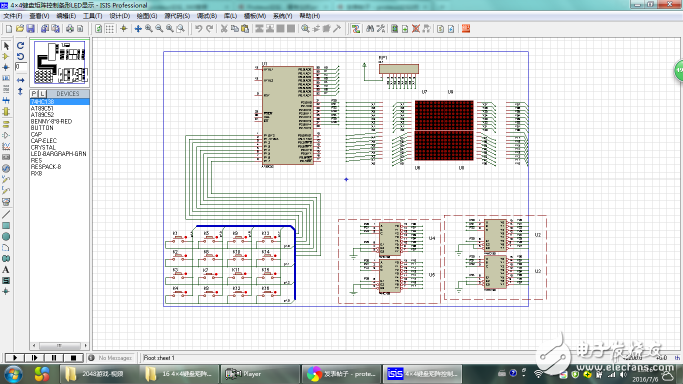The height and width of the screenshot is (384, 683).
Task: Click the L library button
Action: (x=42, y=94)
